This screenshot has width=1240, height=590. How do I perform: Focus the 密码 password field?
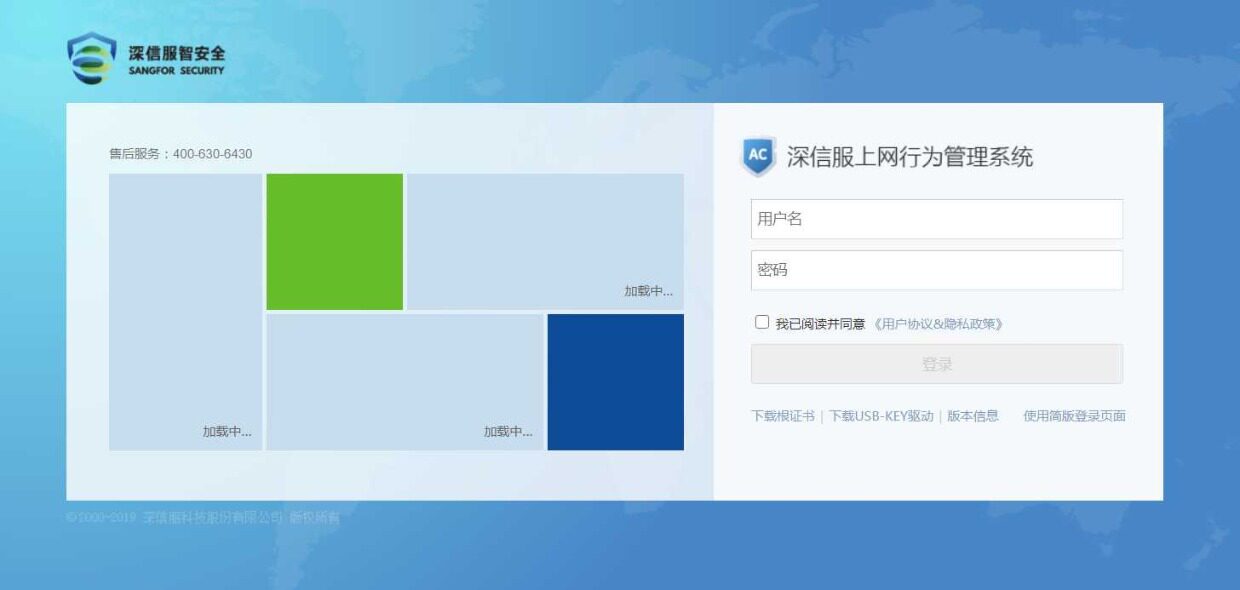point(937,270)
